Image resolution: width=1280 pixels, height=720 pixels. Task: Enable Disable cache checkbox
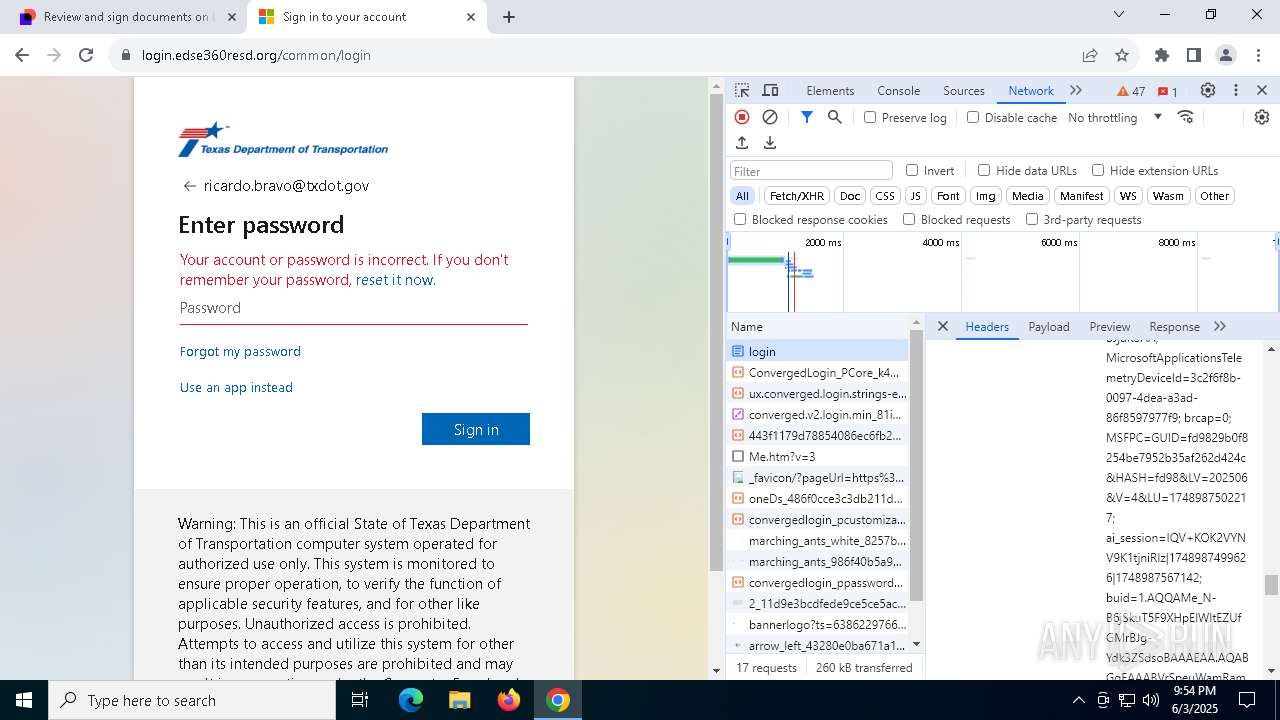pyautogui.click(x=973, y=117)
